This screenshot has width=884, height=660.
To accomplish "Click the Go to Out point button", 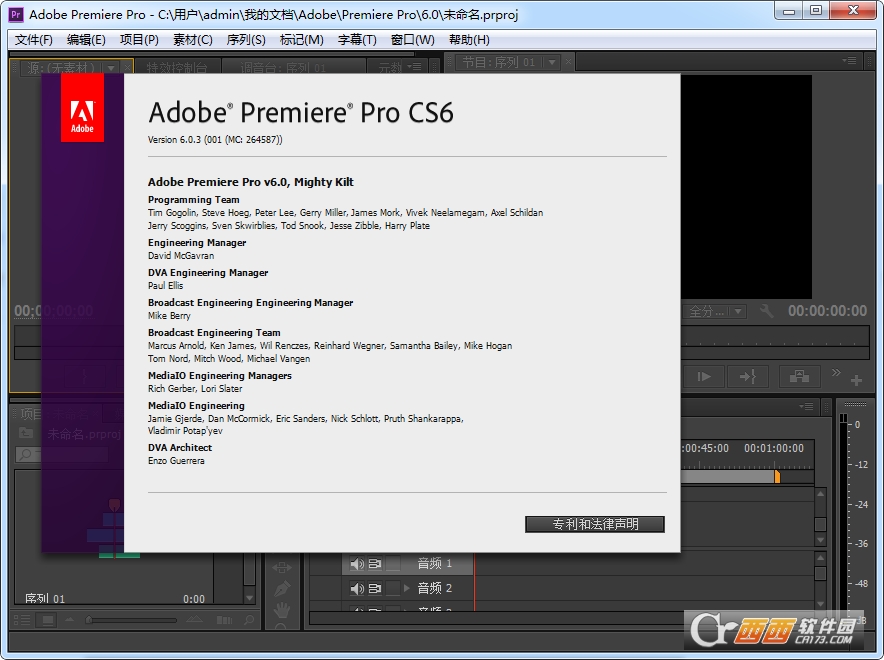I will click(746, 376).
